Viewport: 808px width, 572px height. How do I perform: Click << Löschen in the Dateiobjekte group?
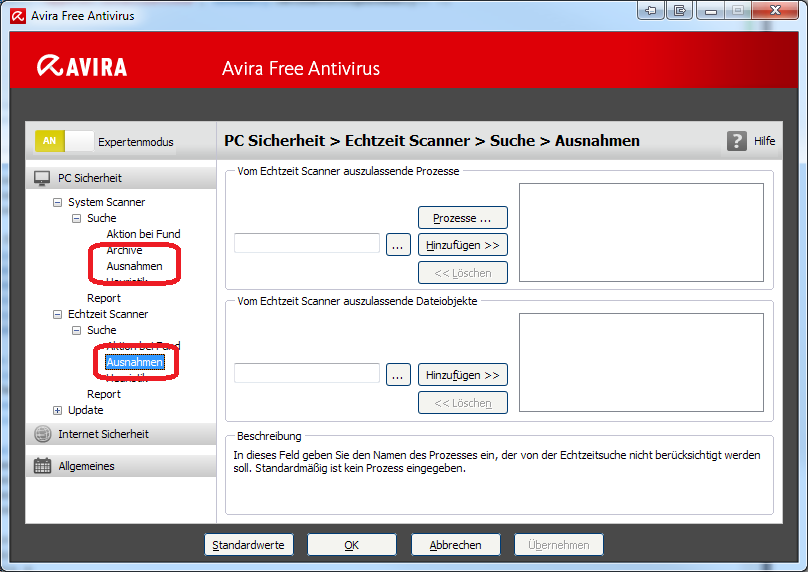pos(463,403)
